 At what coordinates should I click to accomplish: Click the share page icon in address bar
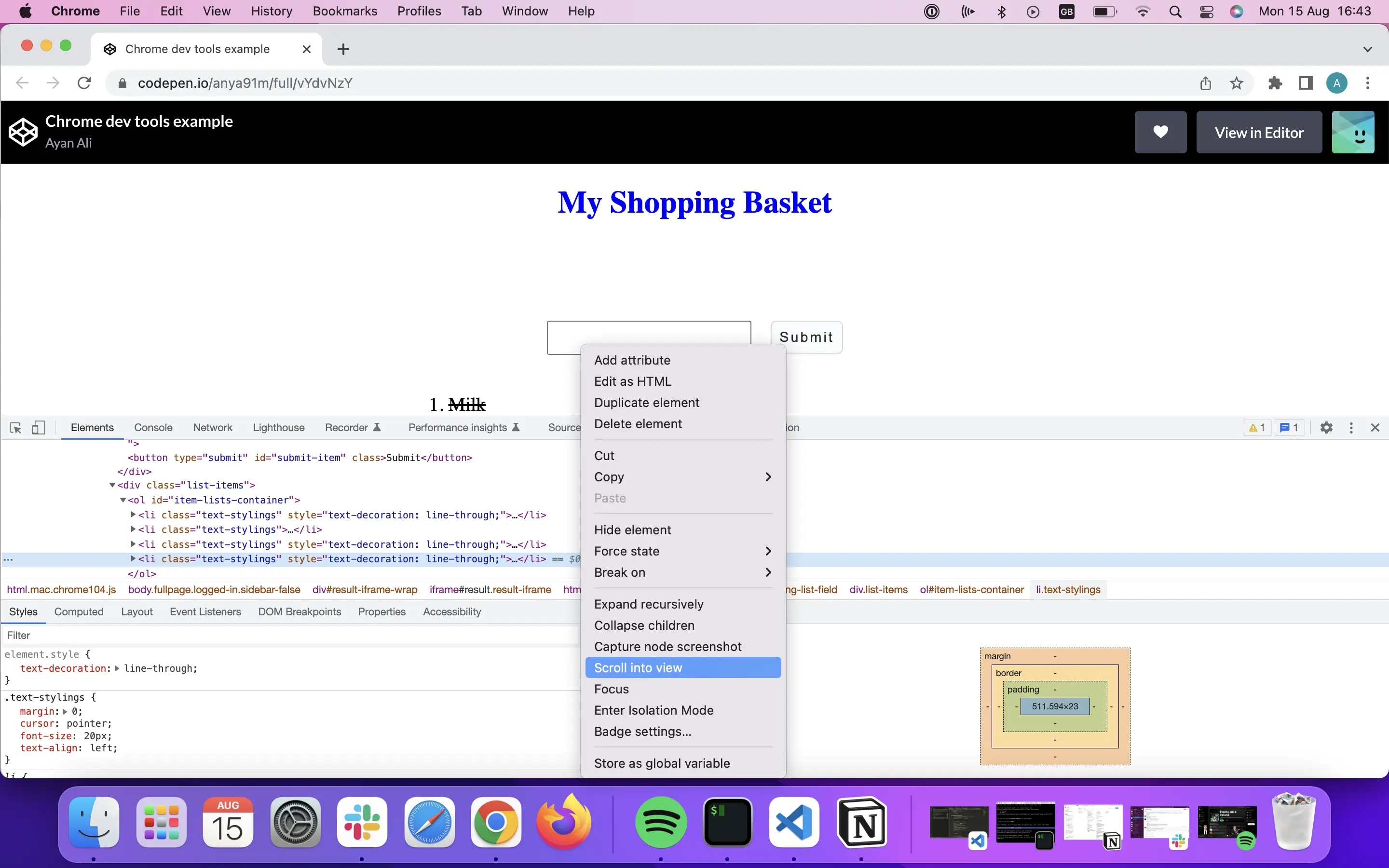click(1205, 83)
